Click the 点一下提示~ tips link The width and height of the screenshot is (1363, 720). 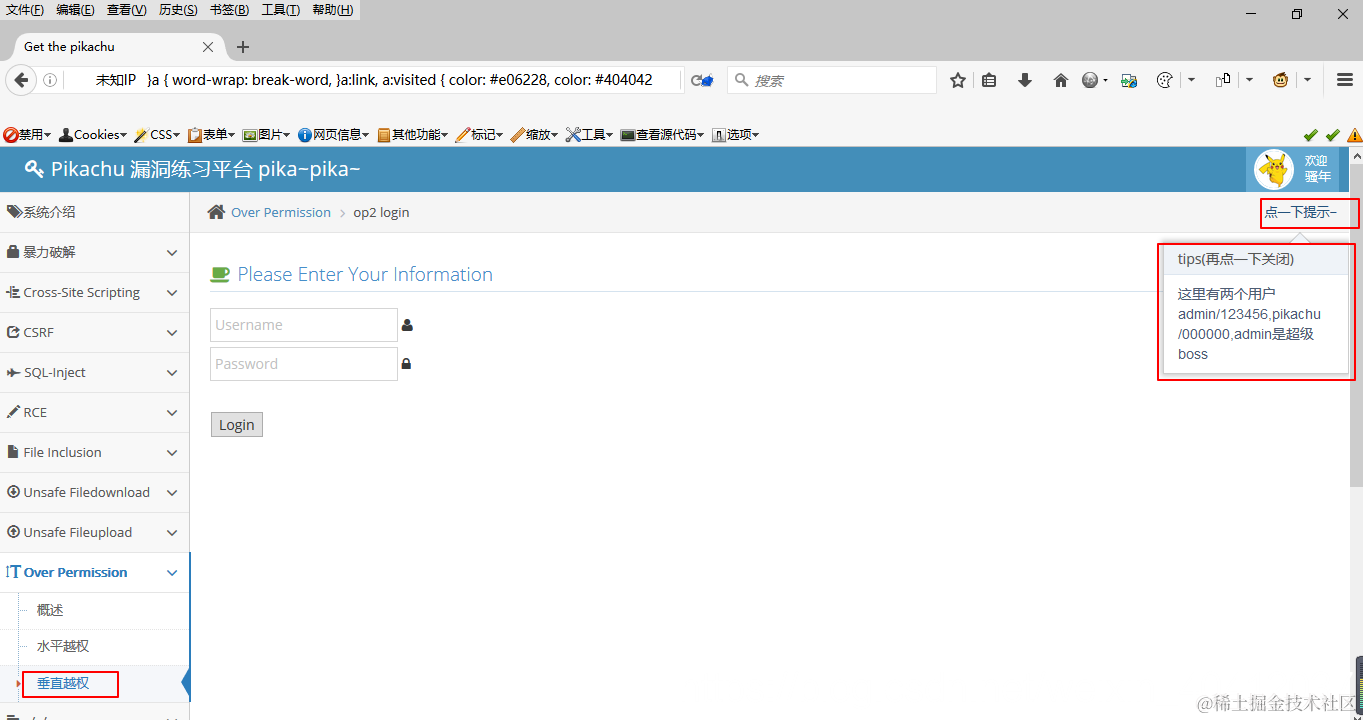tap(1301, 212)
